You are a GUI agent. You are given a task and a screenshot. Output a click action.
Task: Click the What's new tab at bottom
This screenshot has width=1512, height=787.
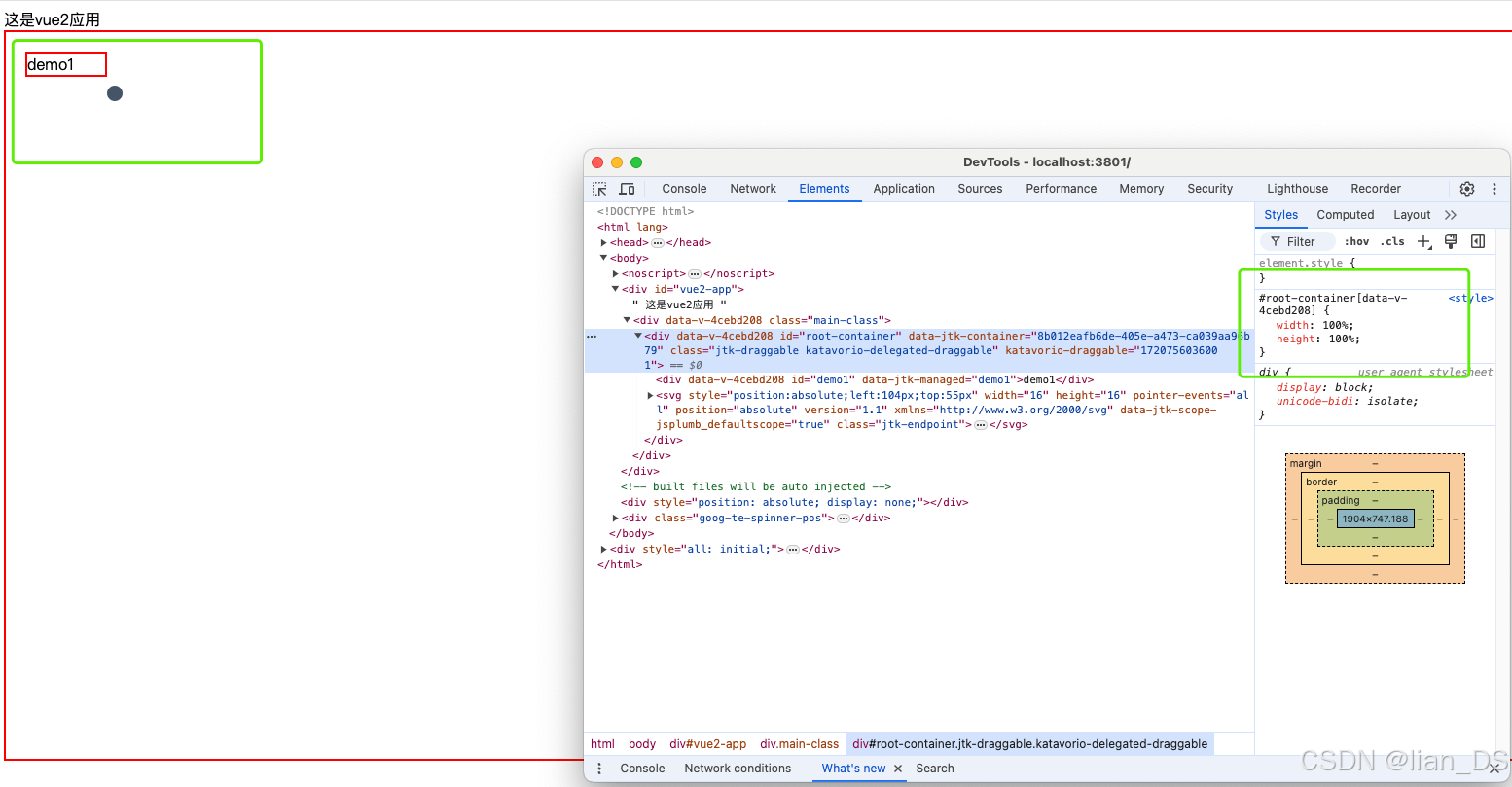(854, 769)
